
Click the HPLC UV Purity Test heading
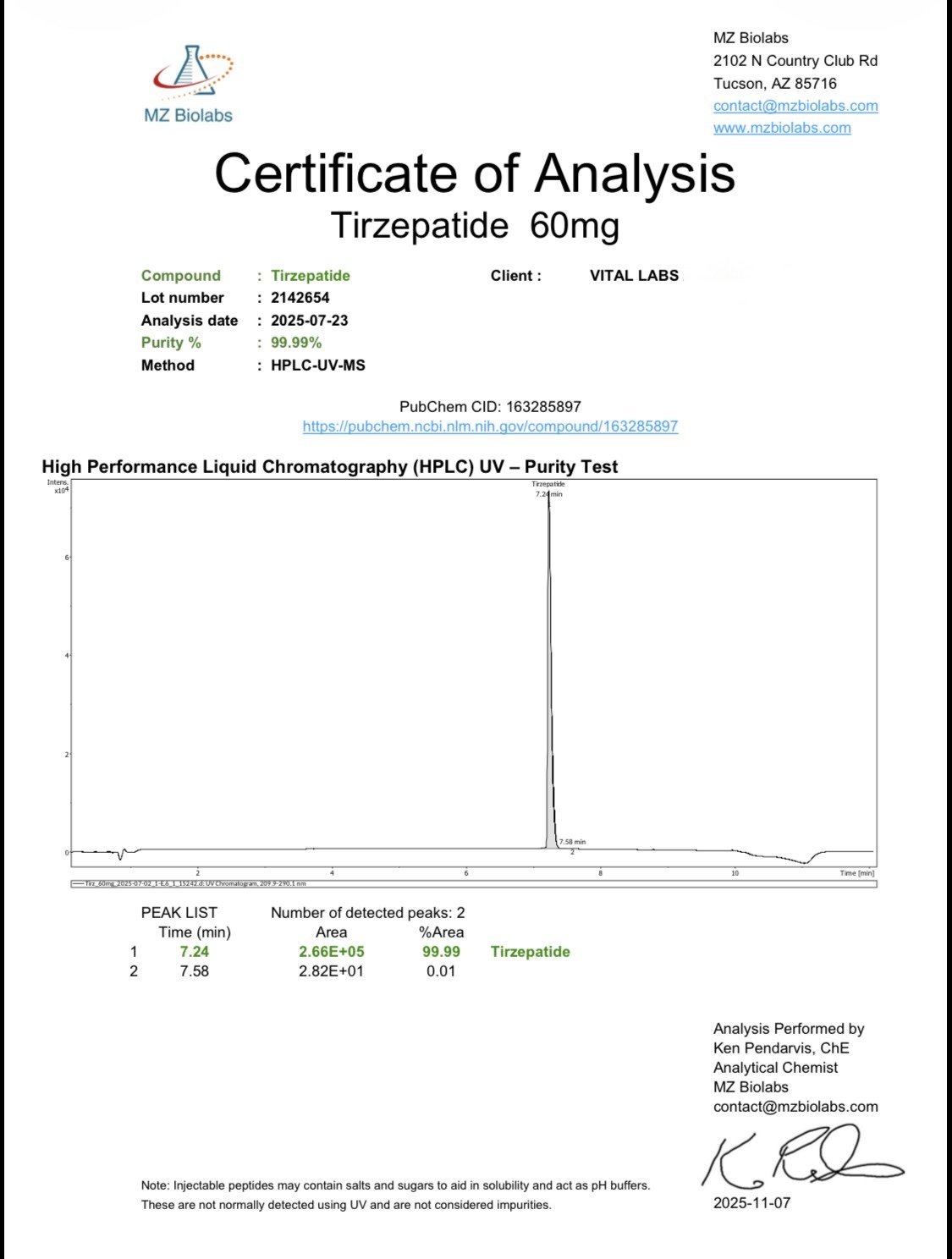[x=329, y=467]
